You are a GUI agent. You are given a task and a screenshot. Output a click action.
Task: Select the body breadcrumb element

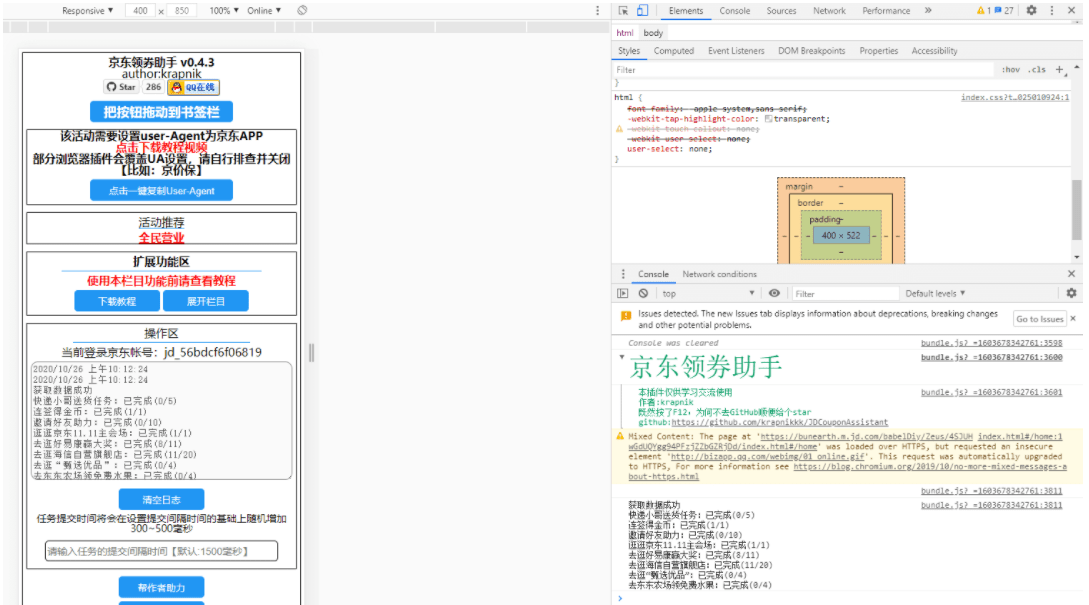[x=653, y=33]
